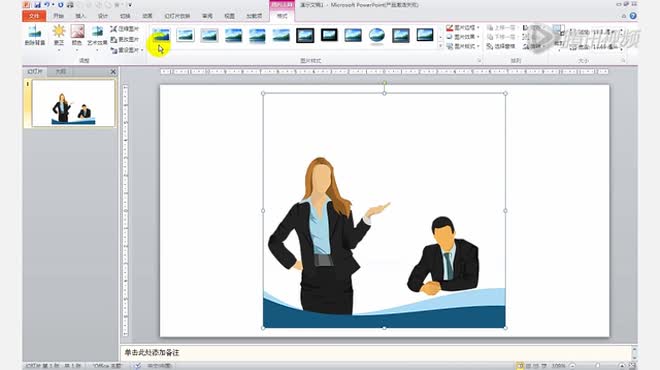Switch to the Insert (插入) tab

(x=80, y=16)
